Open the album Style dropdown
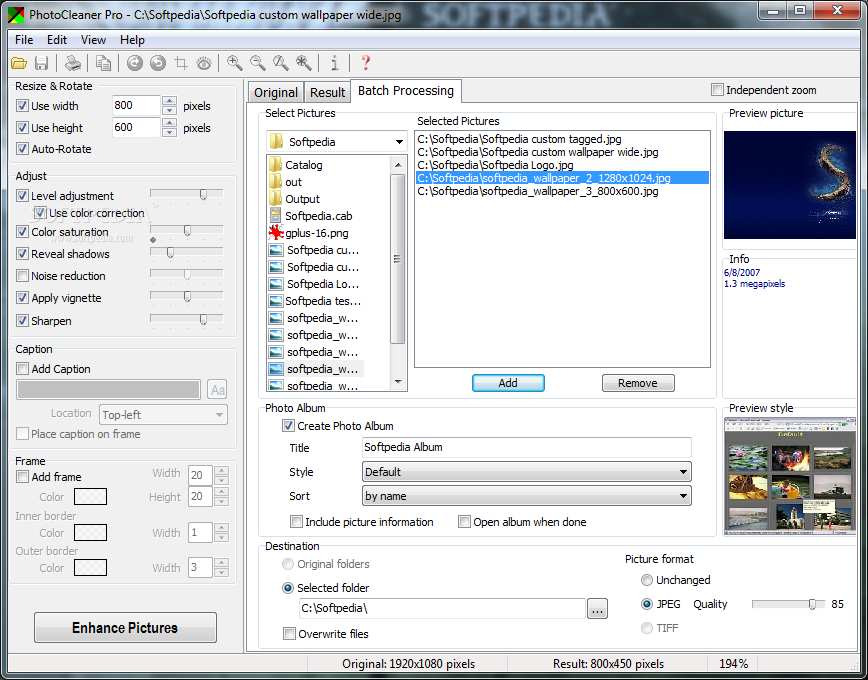The image size is (868, 680). tap(526, 472)
